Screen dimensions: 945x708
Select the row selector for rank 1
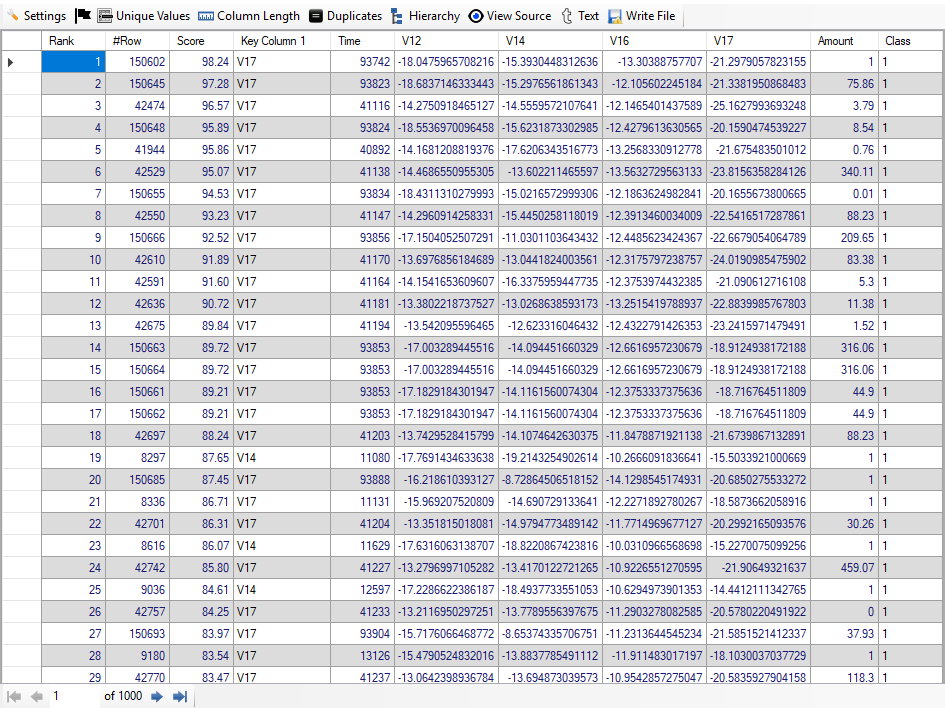[11, 62]
